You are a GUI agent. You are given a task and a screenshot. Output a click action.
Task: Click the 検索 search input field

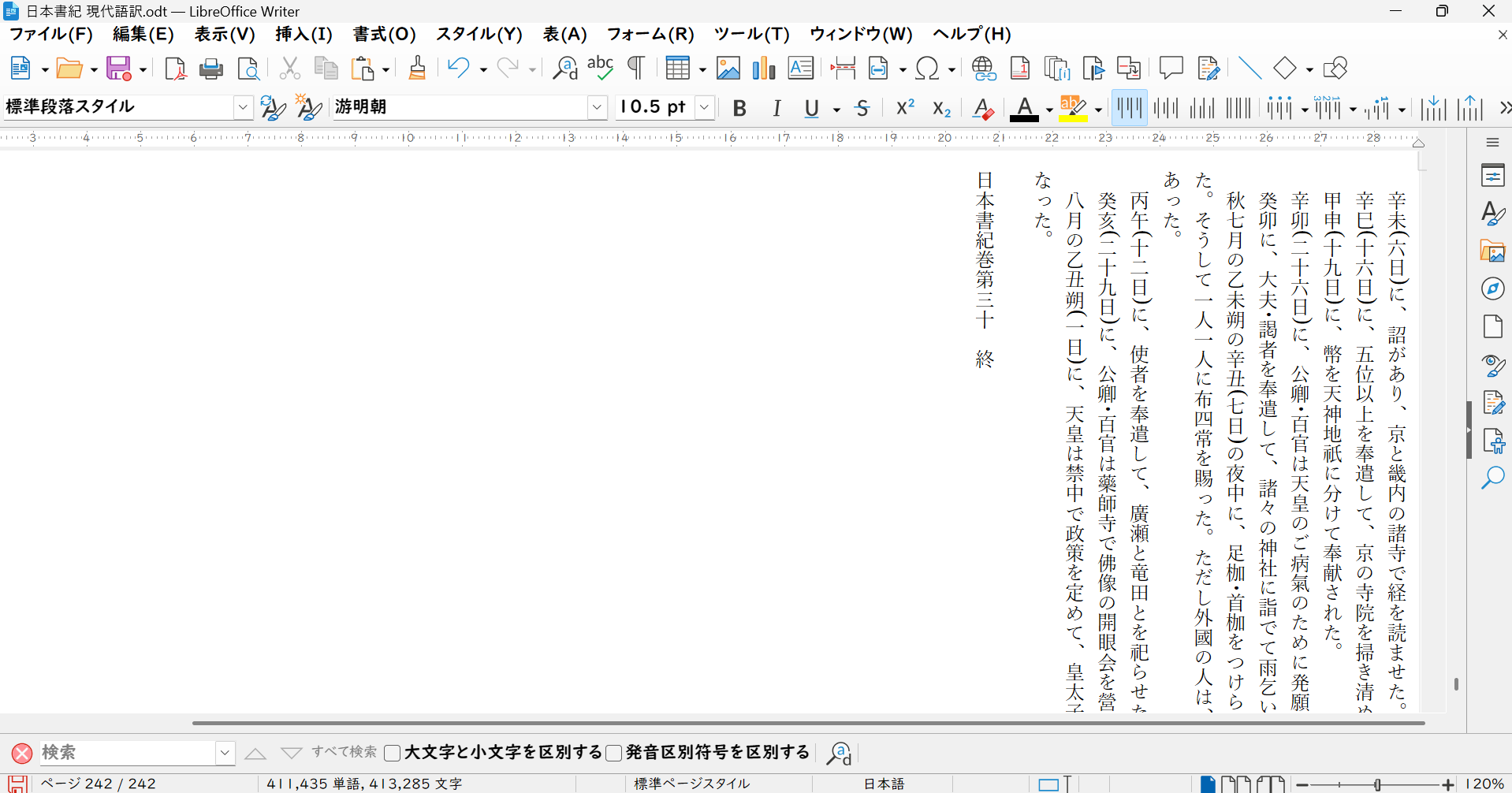126,753
